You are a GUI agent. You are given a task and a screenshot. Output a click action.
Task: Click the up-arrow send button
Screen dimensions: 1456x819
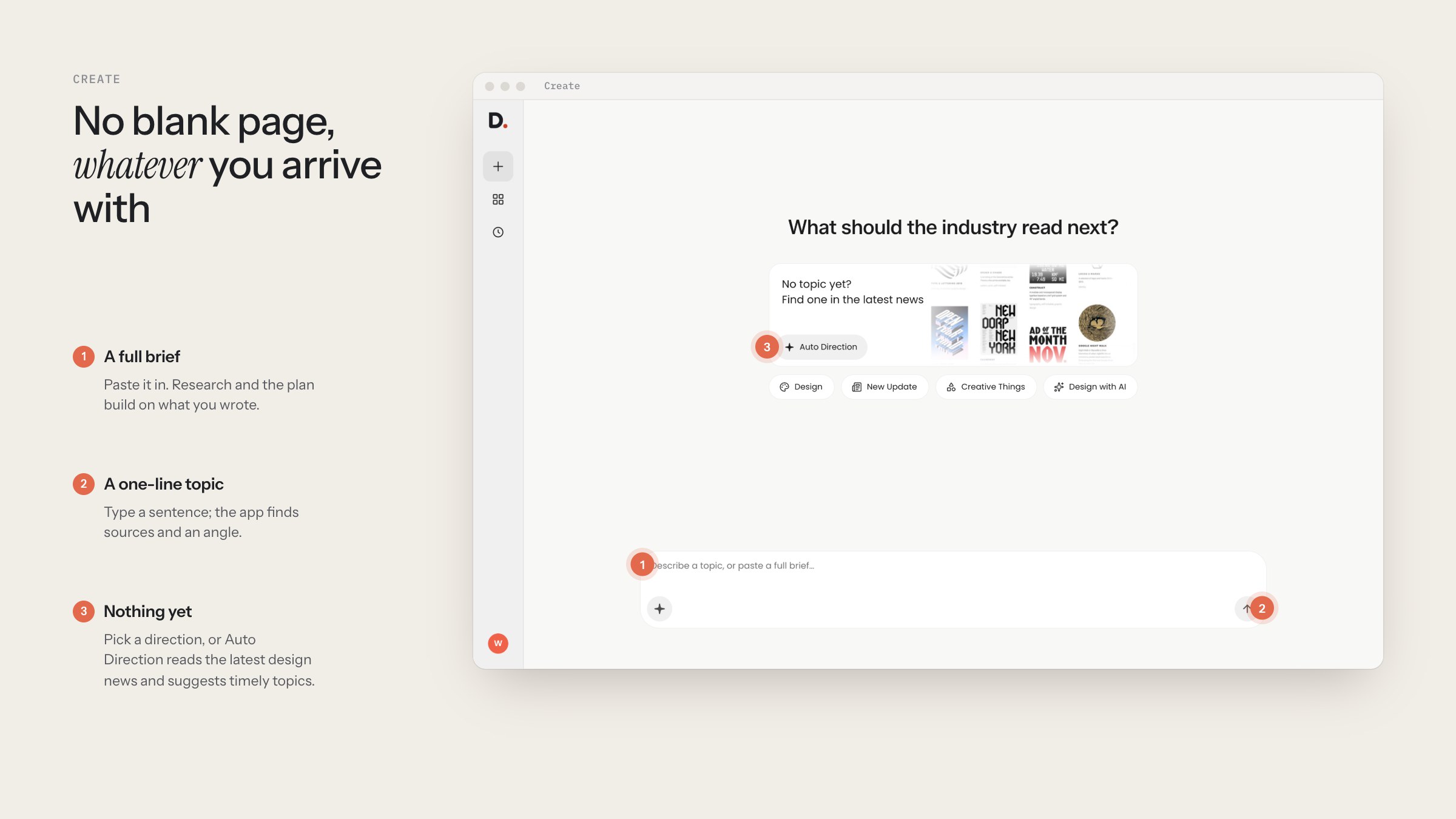pos(1247,608)
